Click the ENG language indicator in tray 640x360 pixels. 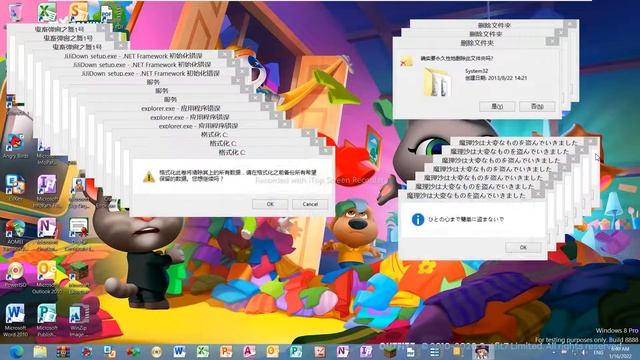pos(598,352)
